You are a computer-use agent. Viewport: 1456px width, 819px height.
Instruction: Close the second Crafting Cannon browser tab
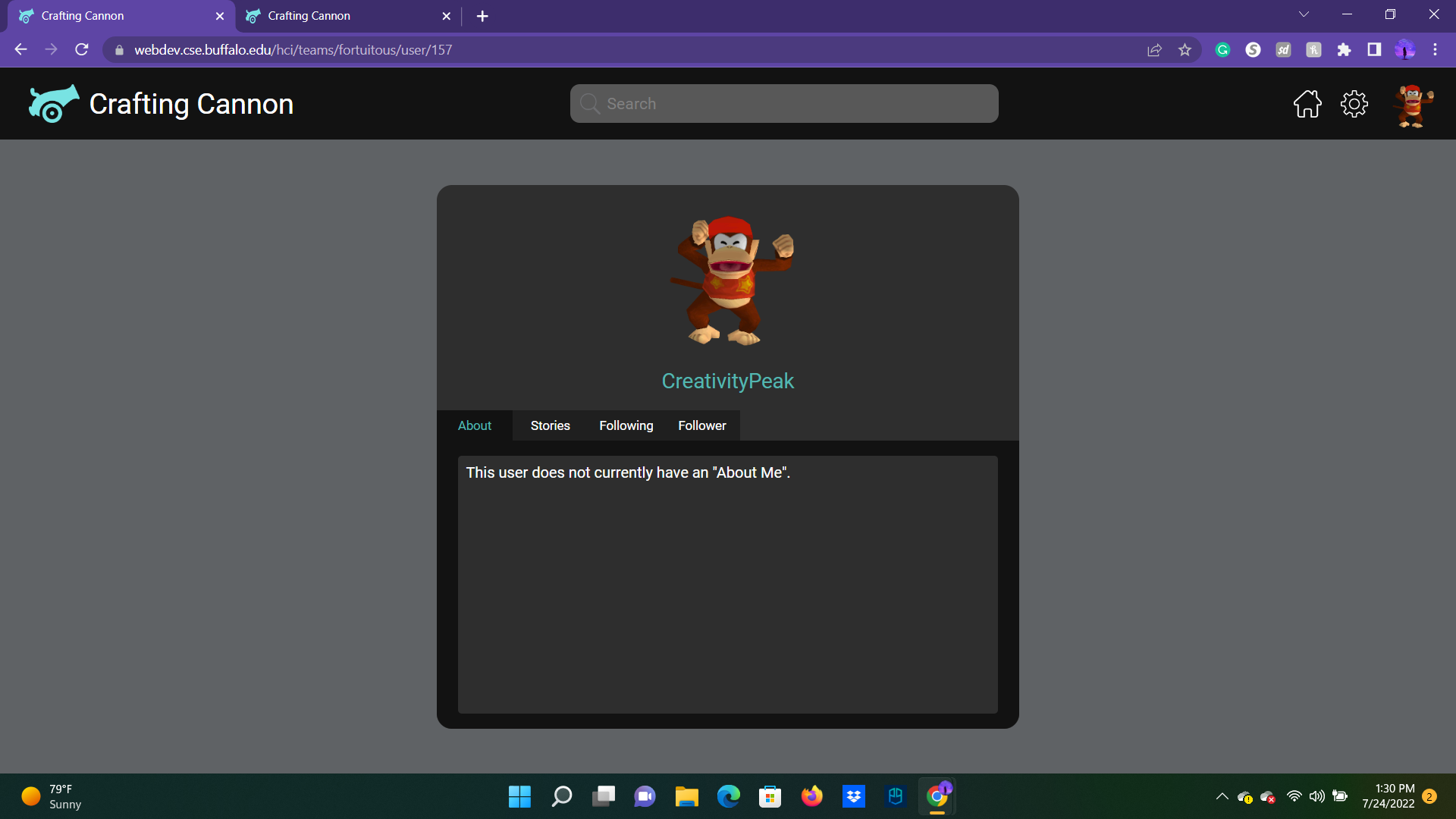[446, 16]
